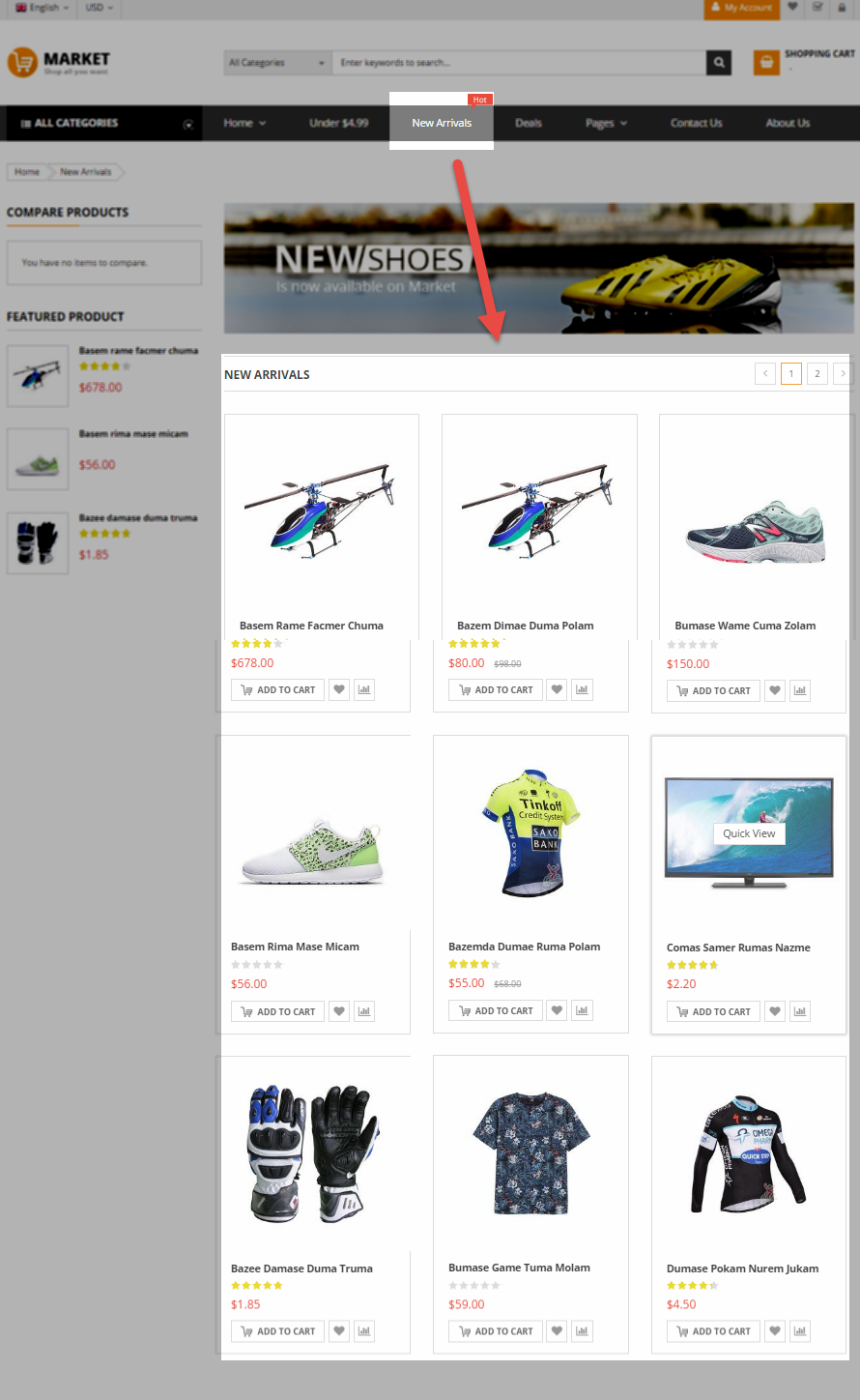Compare Dumase Pokam Nurem Jukam jersey
The height and width of the screenshot is (1400, 860).
click(800, 1332)
